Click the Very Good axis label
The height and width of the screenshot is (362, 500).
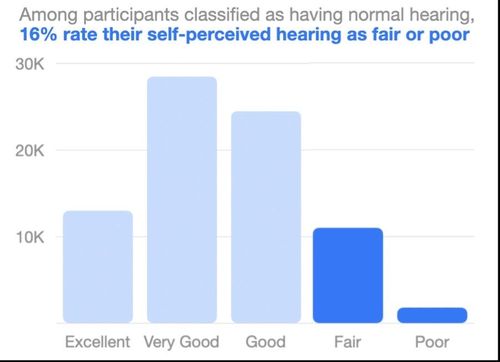tap(182, 342)
